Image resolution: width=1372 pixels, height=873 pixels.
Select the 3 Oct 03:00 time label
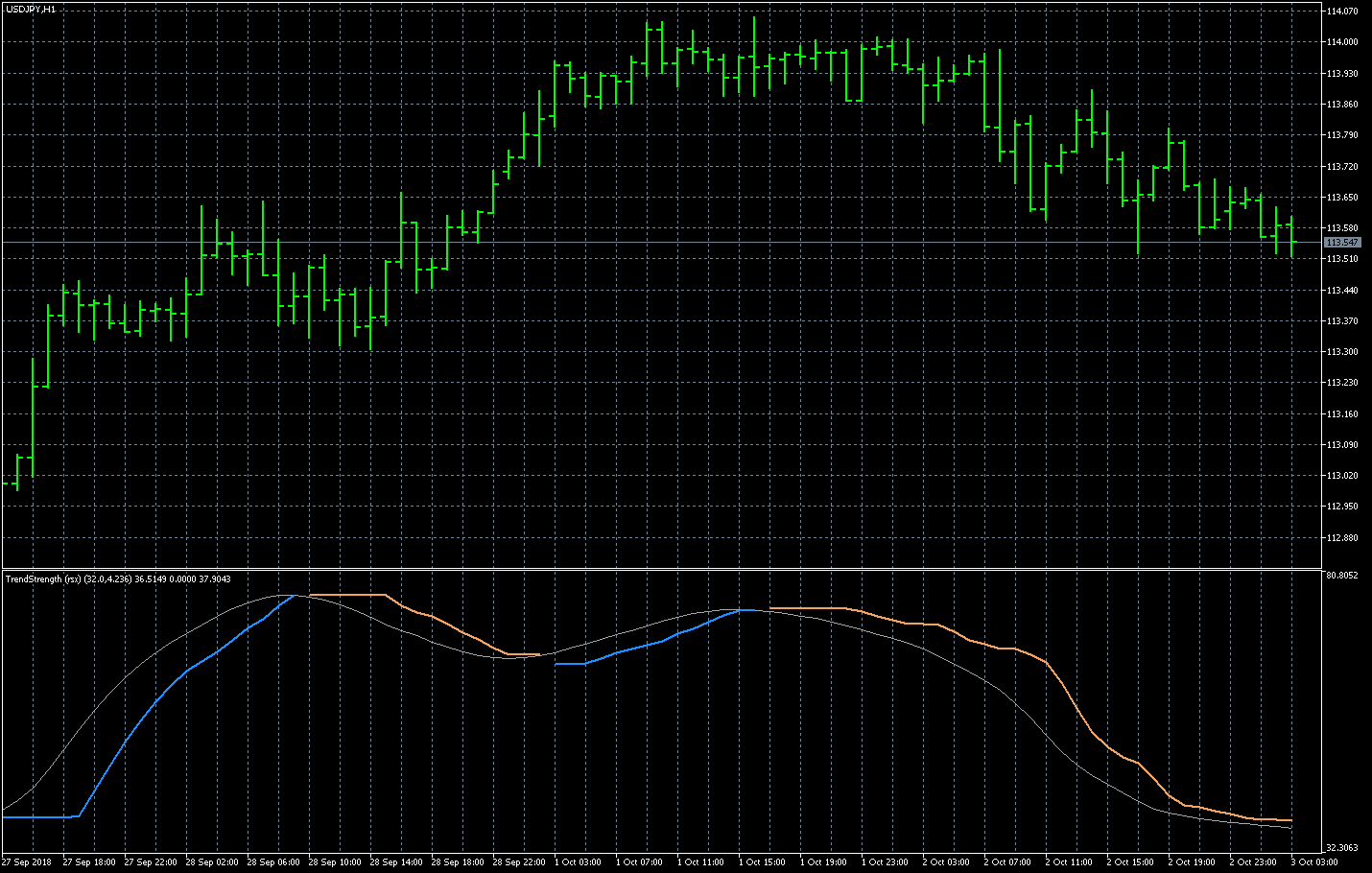pos(1314,862)
